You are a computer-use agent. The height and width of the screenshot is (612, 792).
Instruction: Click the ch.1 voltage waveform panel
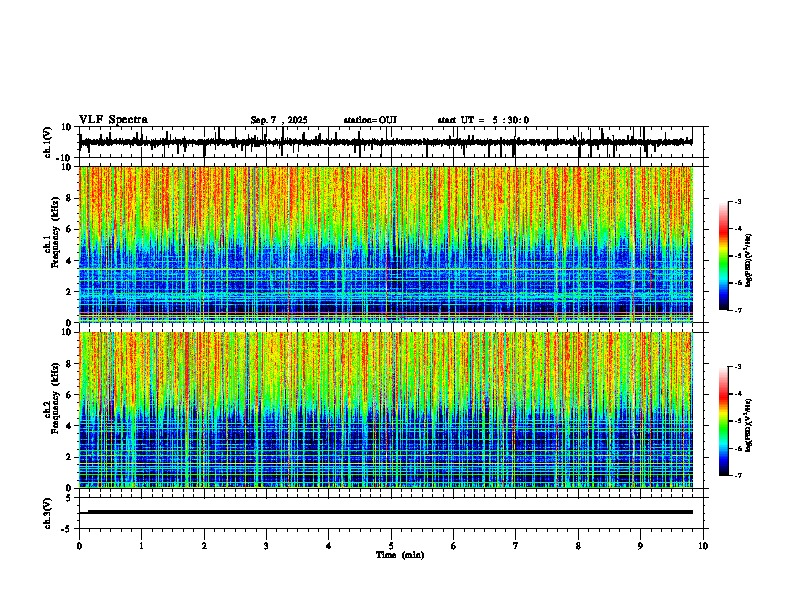pos(391,142)
